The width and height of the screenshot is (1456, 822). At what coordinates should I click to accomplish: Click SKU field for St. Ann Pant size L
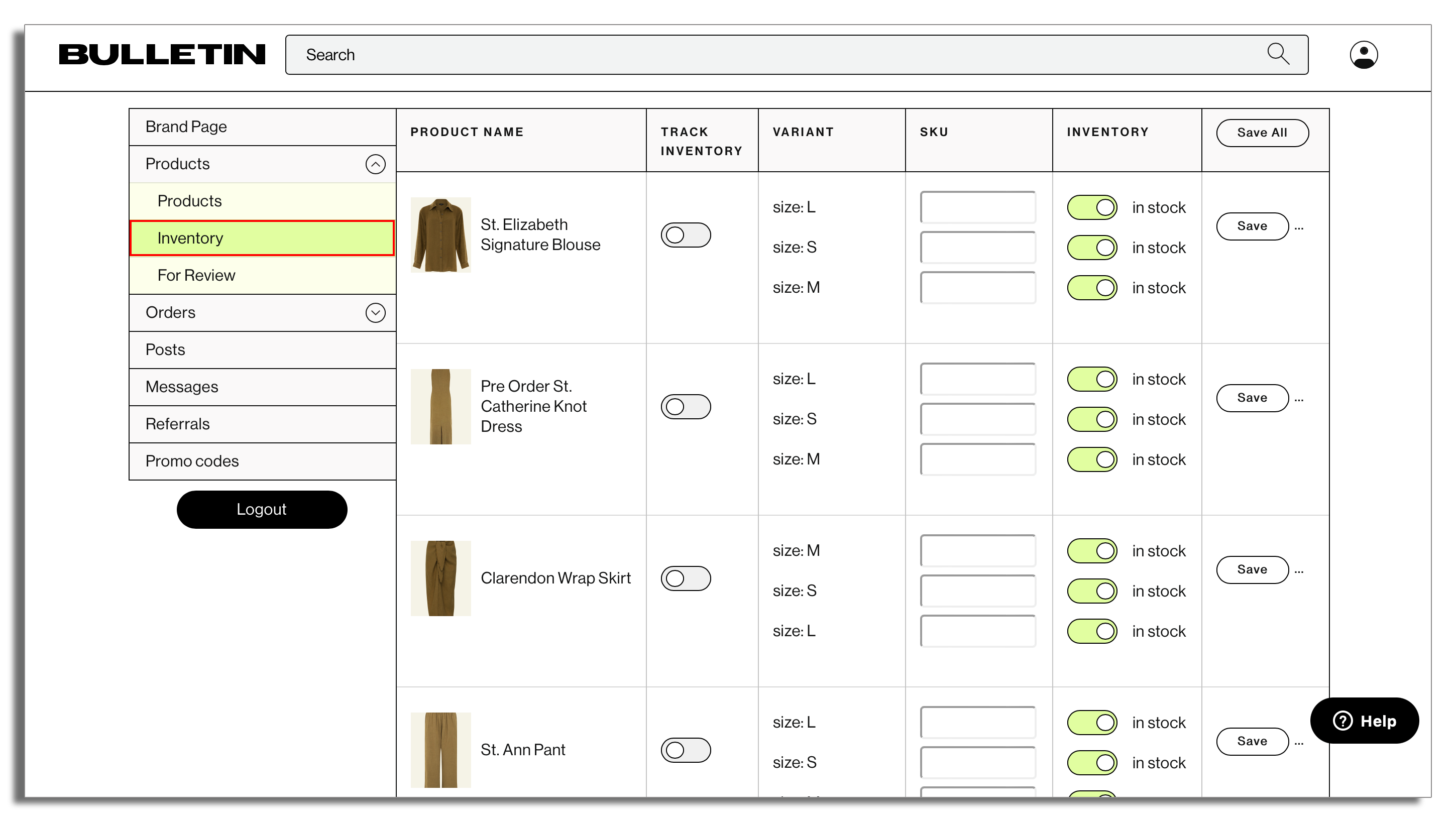click(x=978, y=723)
